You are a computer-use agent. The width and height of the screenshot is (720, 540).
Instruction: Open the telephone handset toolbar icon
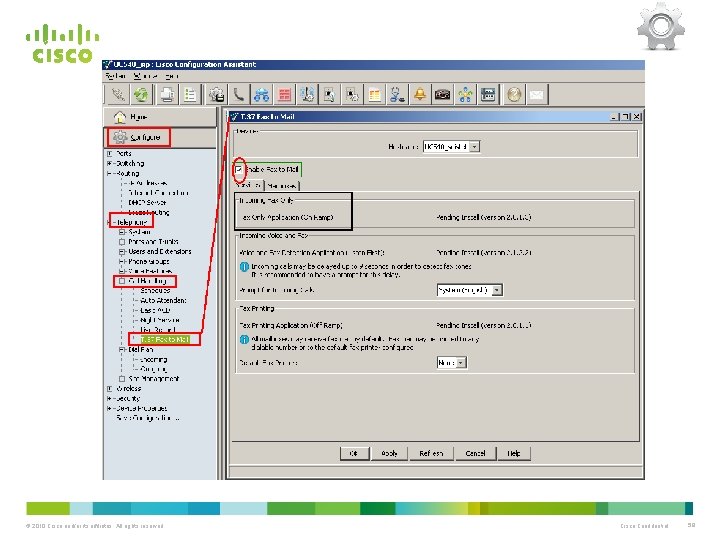[239, 95]
